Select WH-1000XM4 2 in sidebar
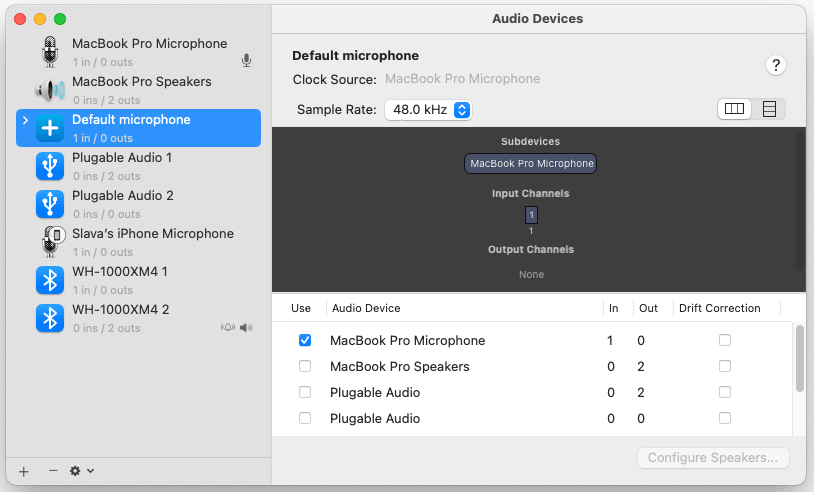Image resolution: width=814 pixels, height=492 pixels. pyautogui.click(x=138, y=318)
